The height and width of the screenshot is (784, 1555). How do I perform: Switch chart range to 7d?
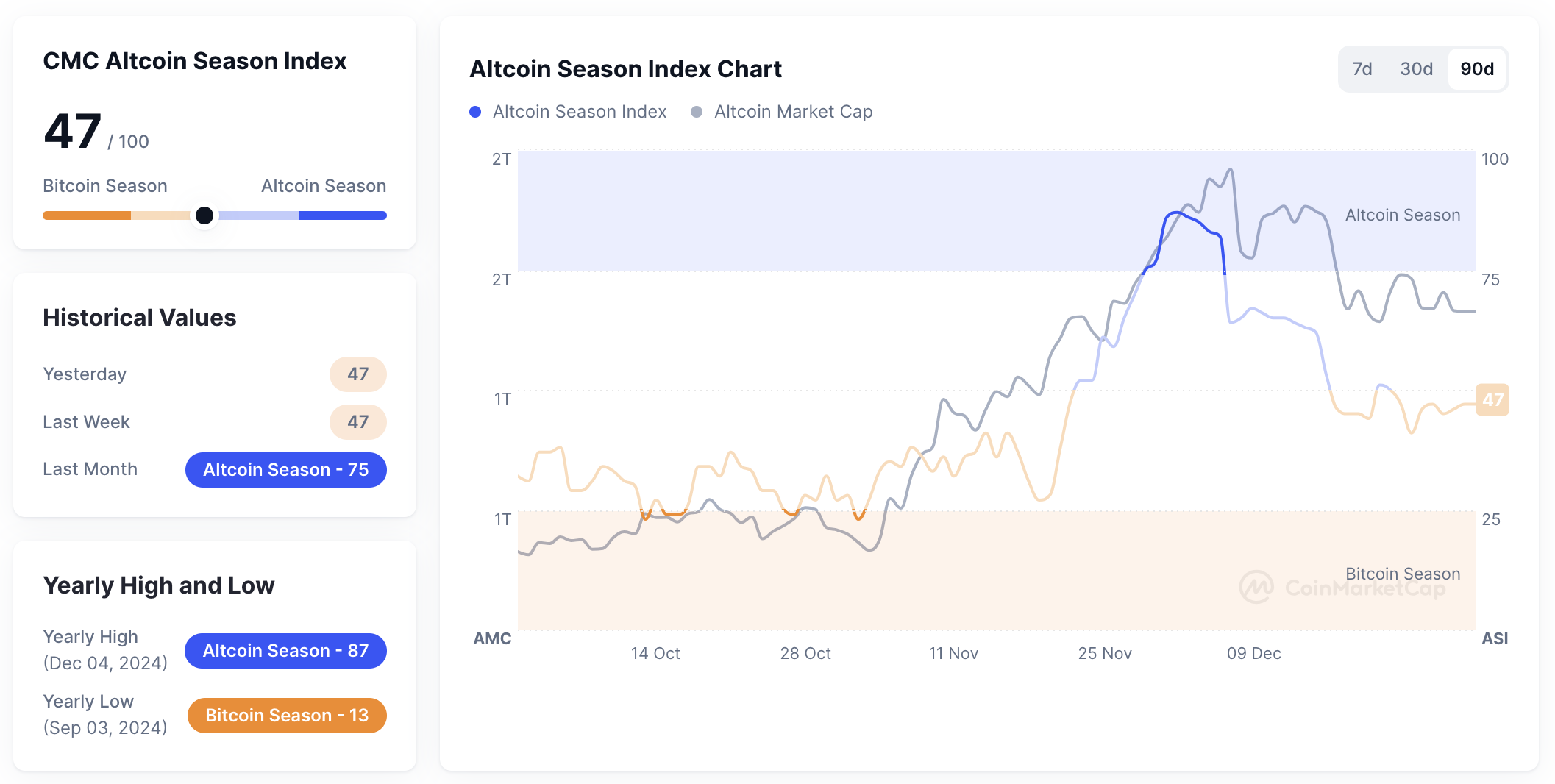coord(1362,69)
